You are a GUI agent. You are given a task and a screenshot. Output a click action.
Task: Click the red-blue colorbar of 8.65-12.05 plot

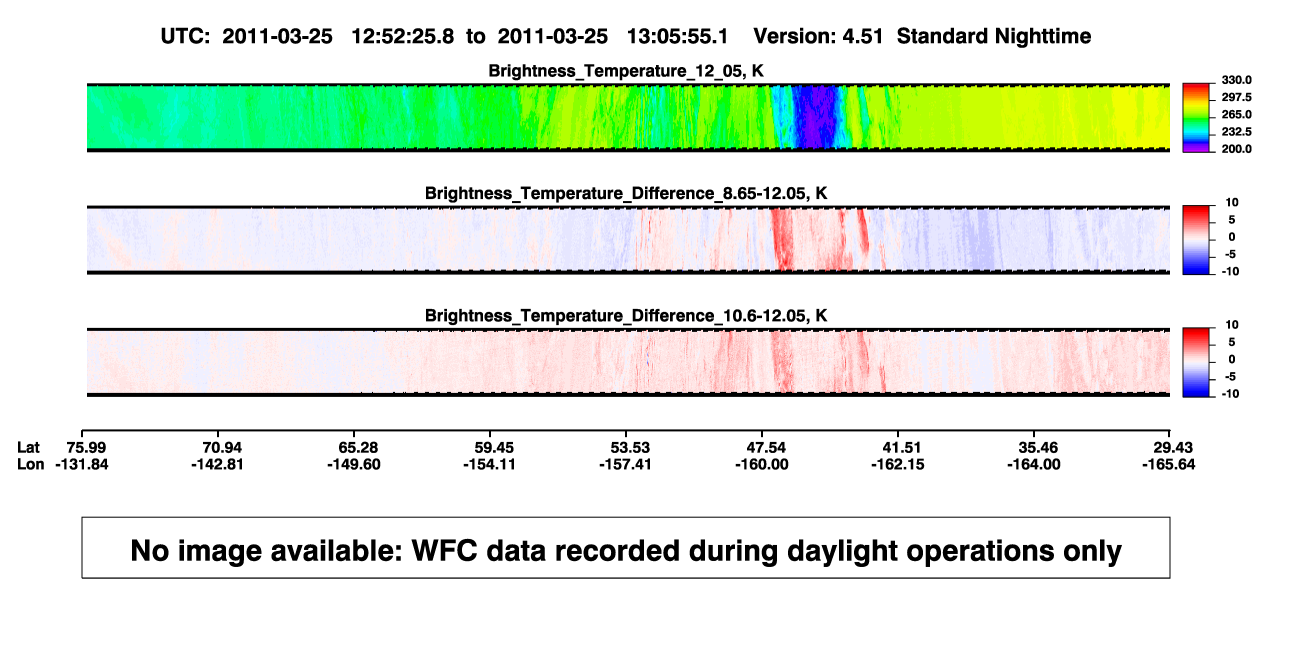1197,239
